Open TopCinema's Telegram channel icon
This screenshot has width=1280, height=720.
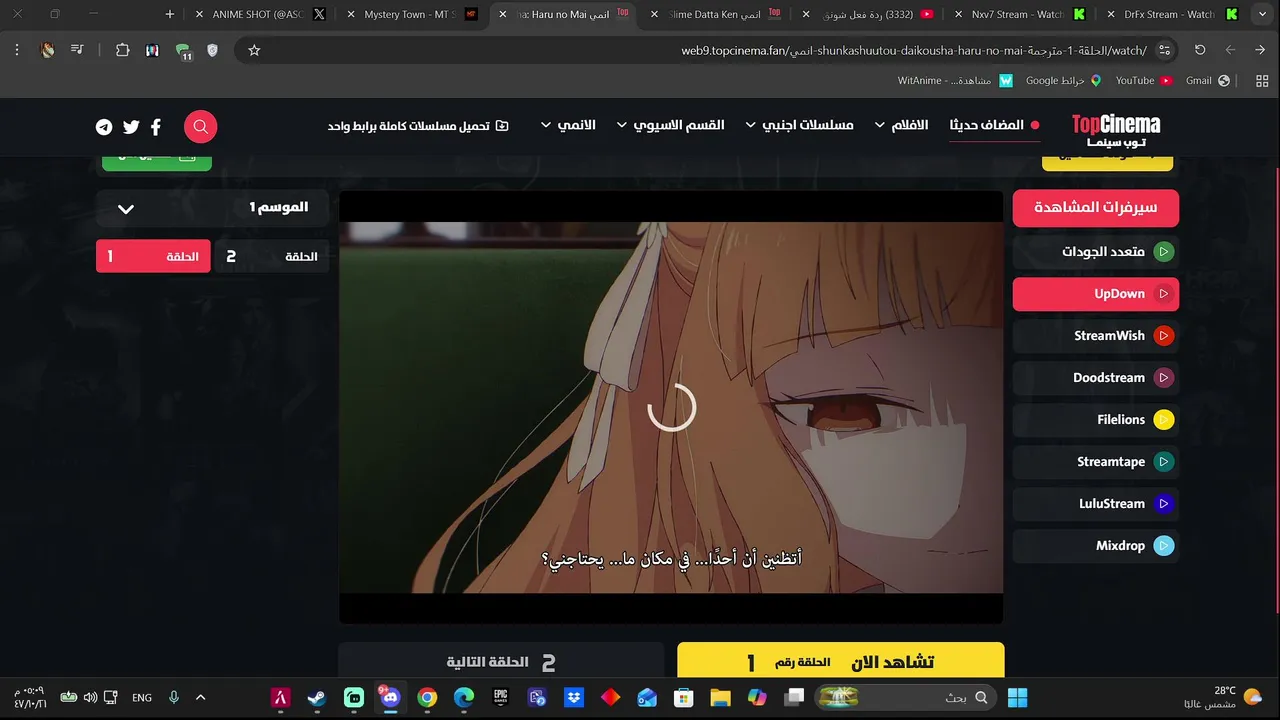point(104,127)
